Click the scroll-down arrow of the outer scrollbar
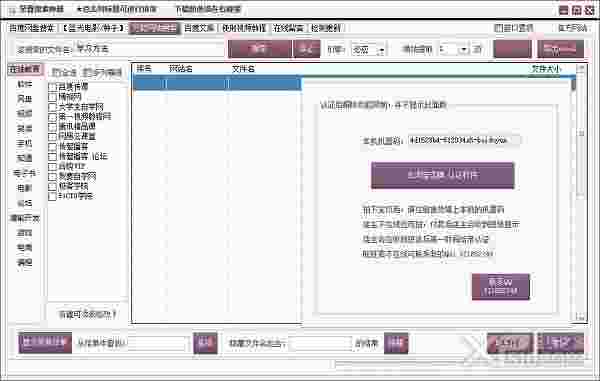This screenshot has height=381, width=600. point(582,317)
